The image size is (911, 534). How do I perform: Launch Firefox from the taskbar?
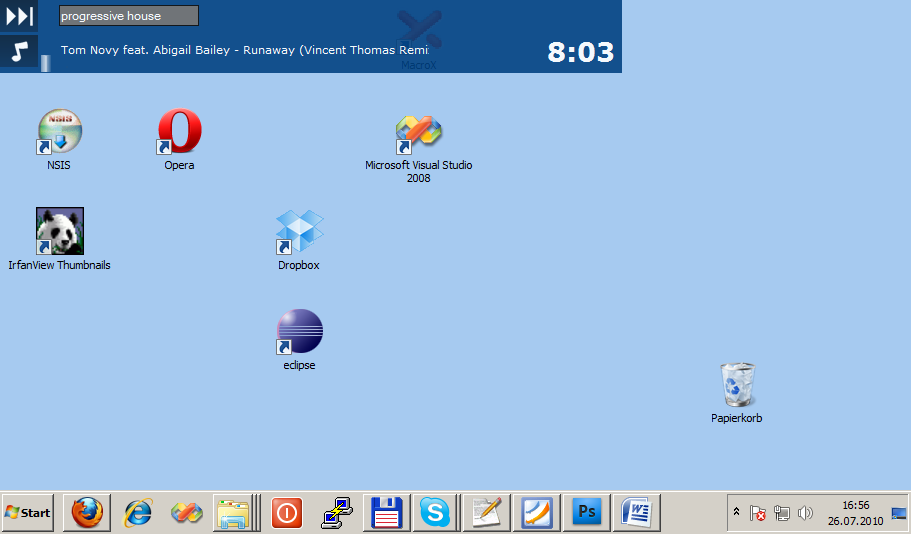point(87,513)
